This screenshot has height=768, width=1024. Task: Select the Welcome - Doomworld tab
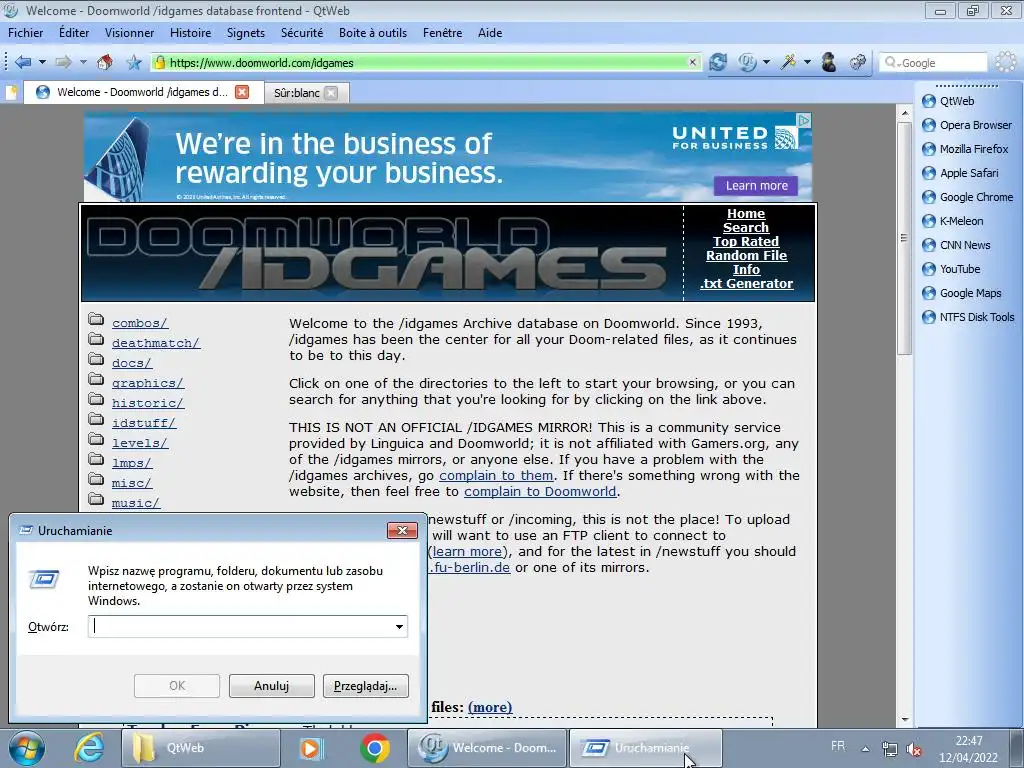(x=143, y=92)
